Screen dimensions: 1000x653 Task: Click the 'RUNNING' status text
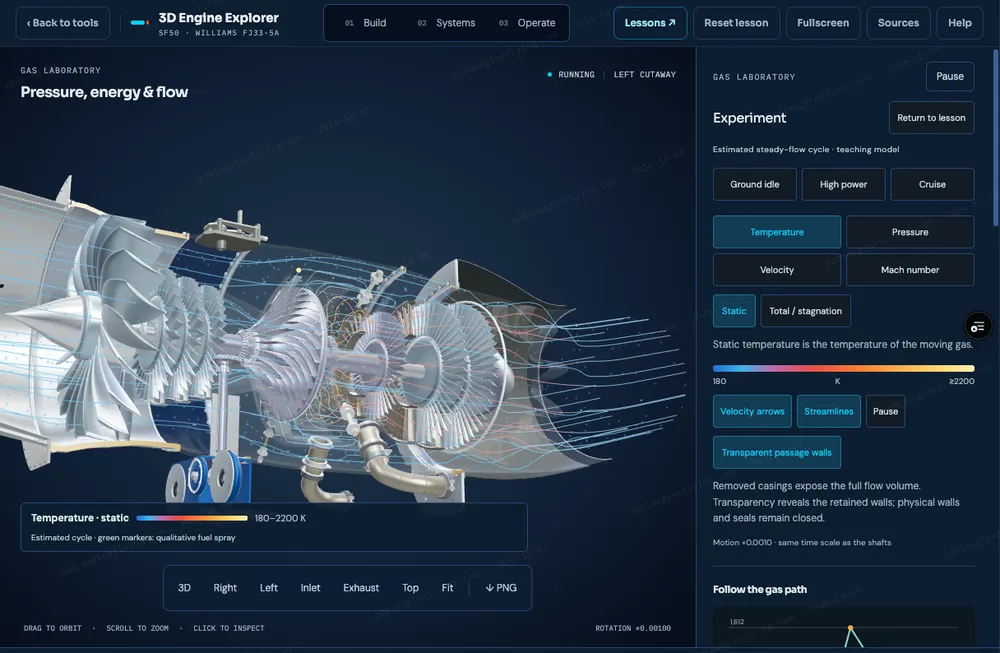576,75
